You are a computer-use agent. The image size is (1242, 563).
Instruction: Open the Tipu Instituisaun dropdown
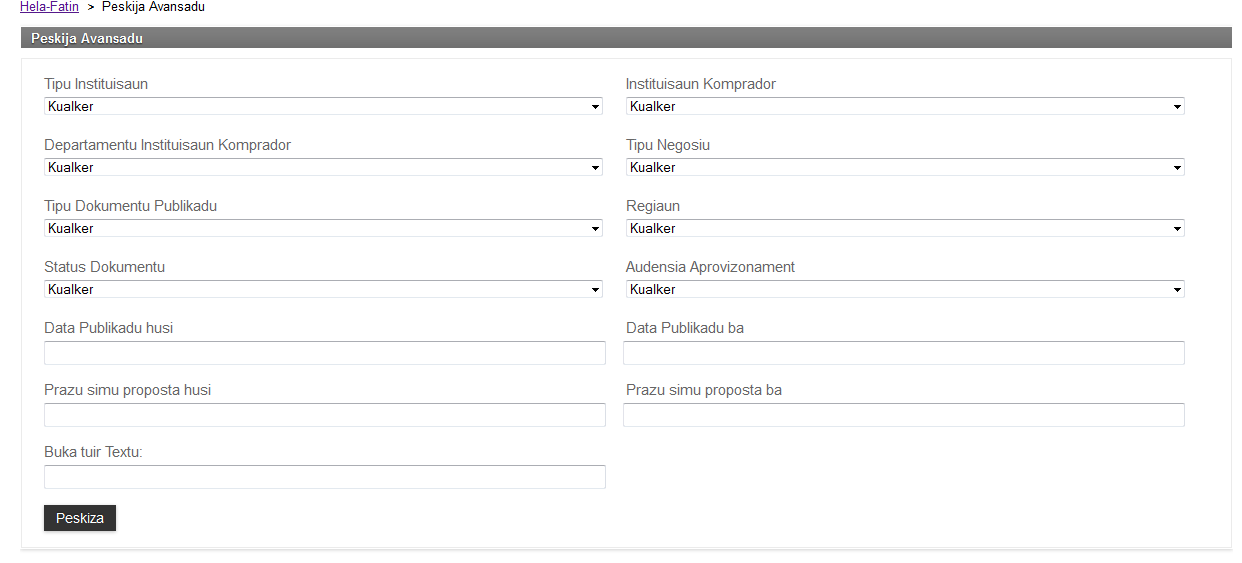coord(323,106)
